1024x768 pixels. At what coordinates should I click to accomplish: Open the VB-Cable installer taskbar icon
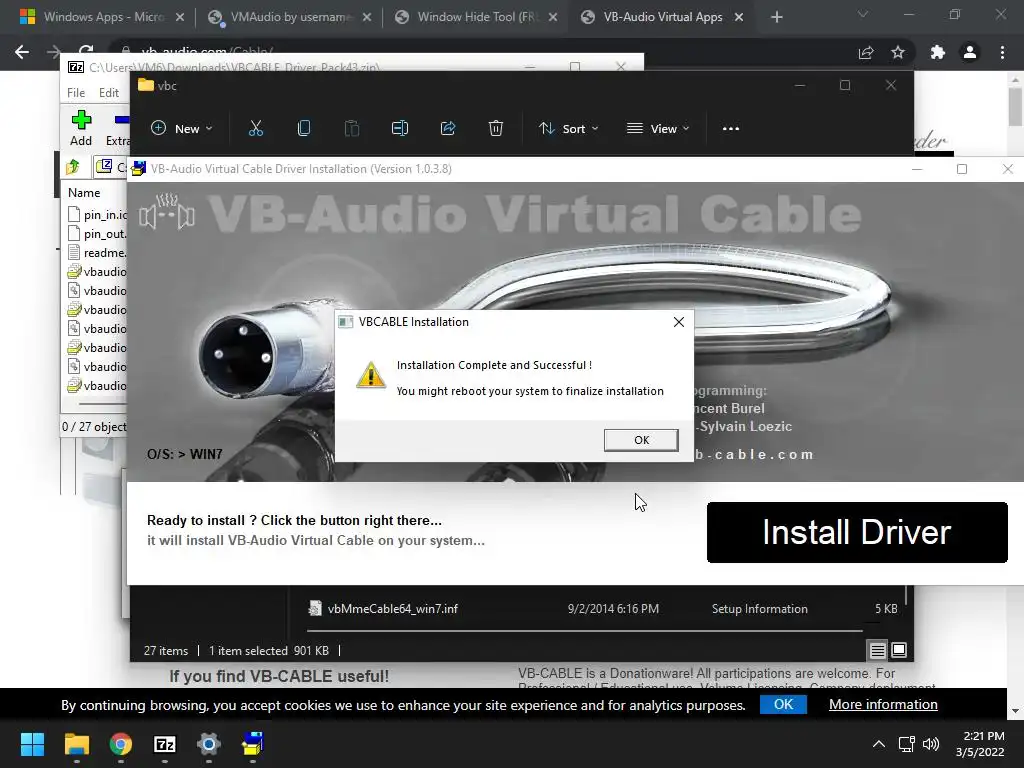[253, 744]
